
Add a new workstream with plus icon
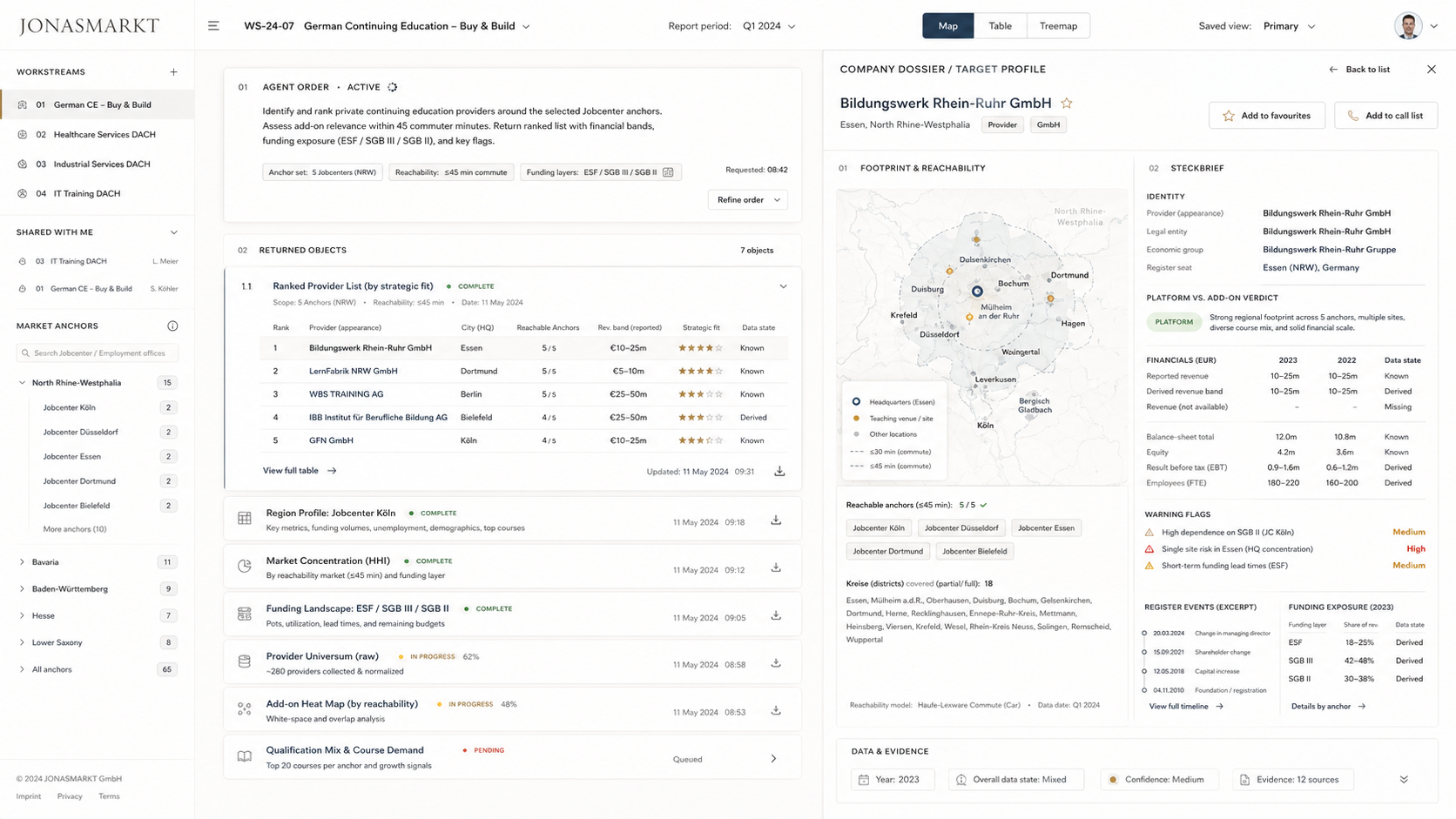[x=173, y=72]
